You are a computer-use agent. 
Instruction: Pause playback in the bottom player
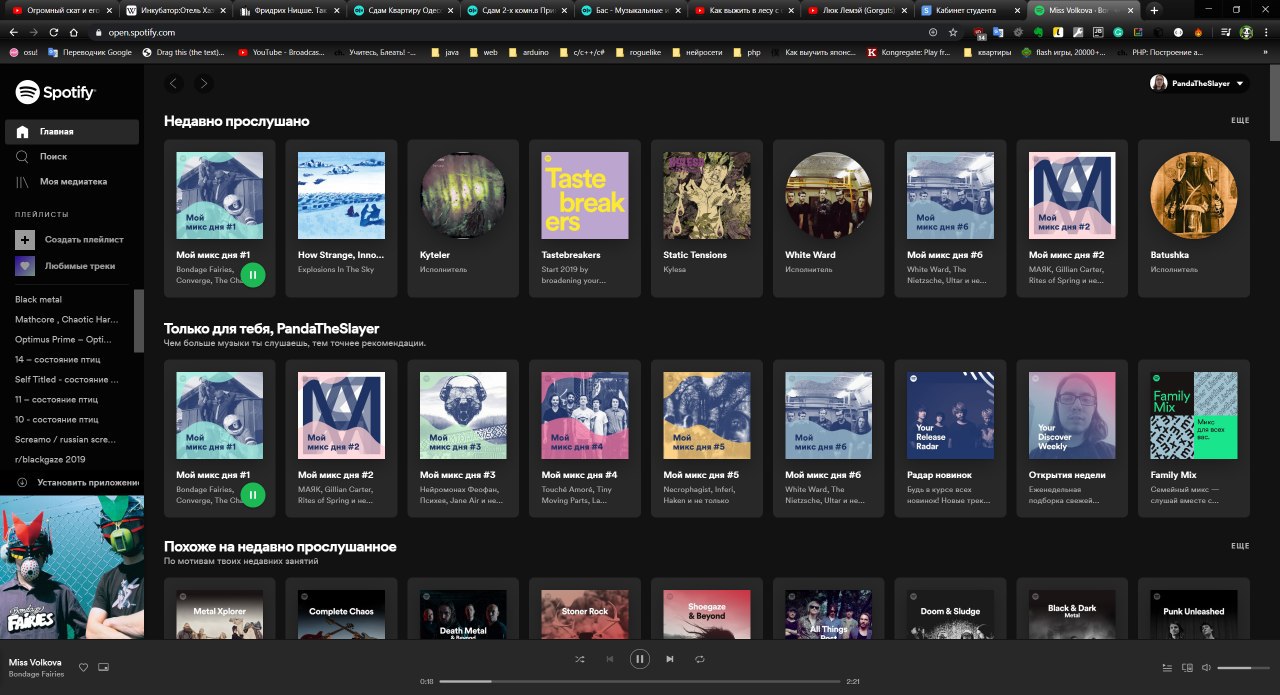point(640,659)
